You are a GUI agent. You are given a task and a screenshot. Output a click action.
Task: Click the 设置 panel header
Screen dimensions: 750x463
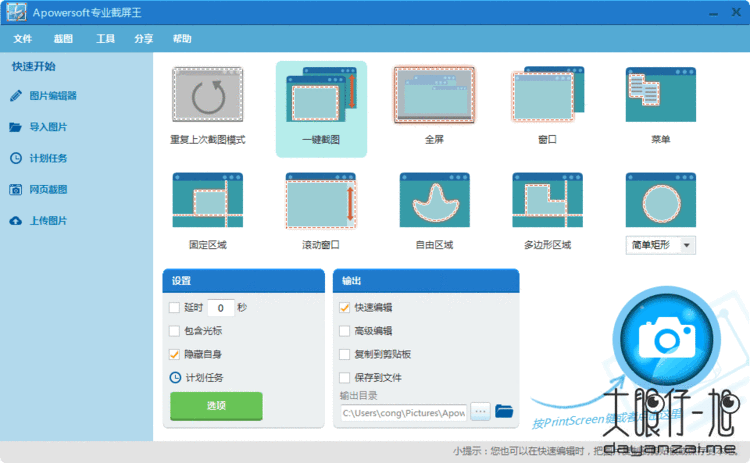(x=243, y=281)
